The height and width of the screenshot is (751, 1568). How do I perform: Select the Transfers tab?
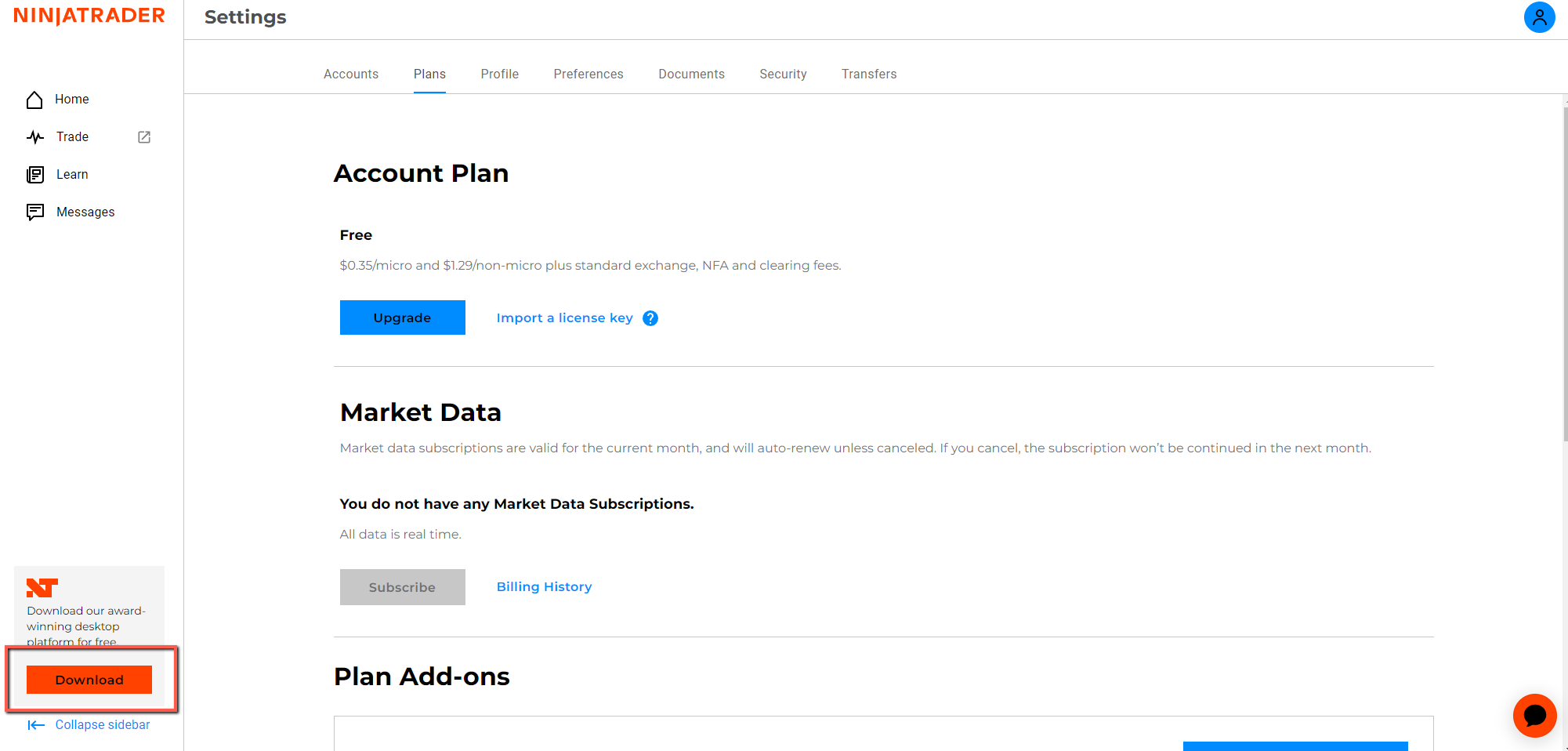pos(869,74)
